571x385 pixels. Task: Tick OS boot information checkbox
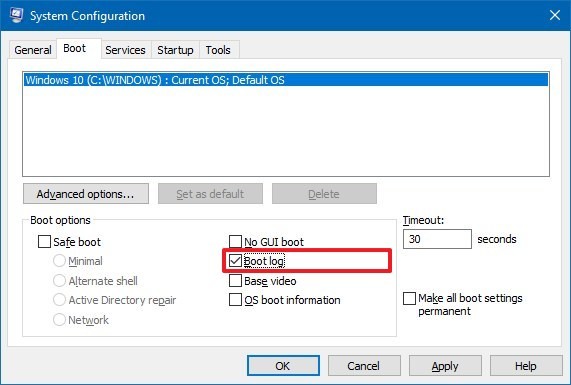point(235,300)
